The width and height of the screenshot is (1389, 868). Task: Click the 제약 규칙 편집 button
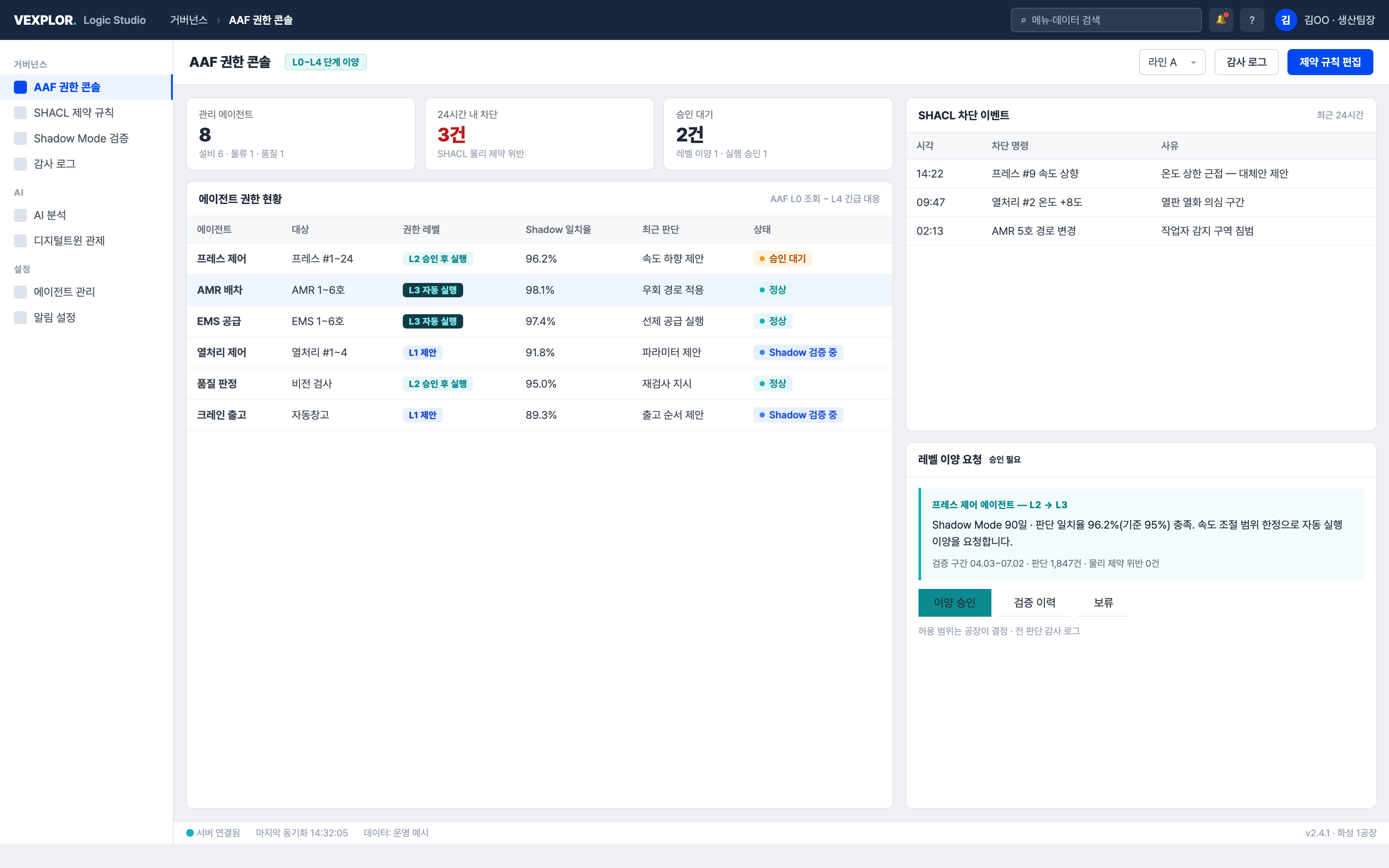coord(1330,62)
